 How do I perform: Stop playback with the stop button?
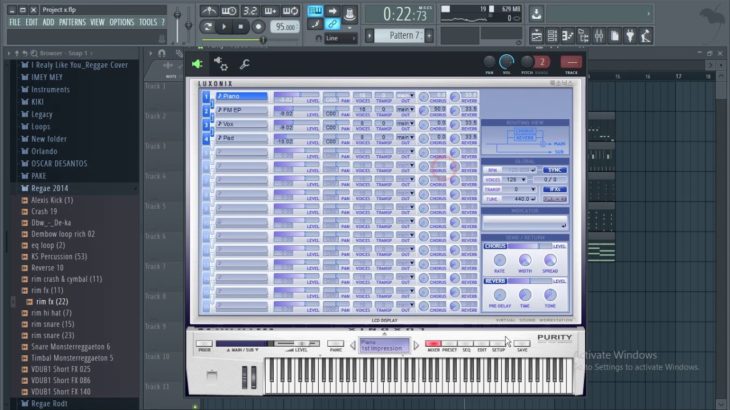pos(241,27)
